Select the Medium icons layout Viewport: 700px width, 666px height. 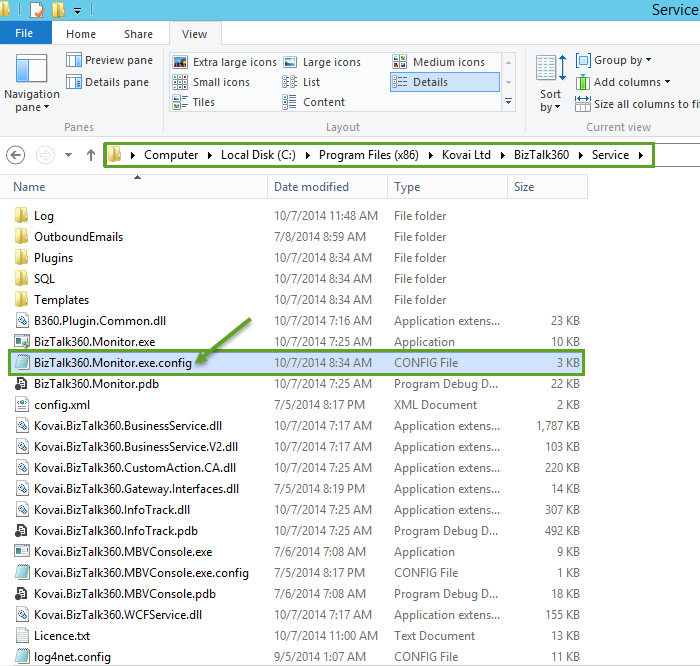coord(440,62)
